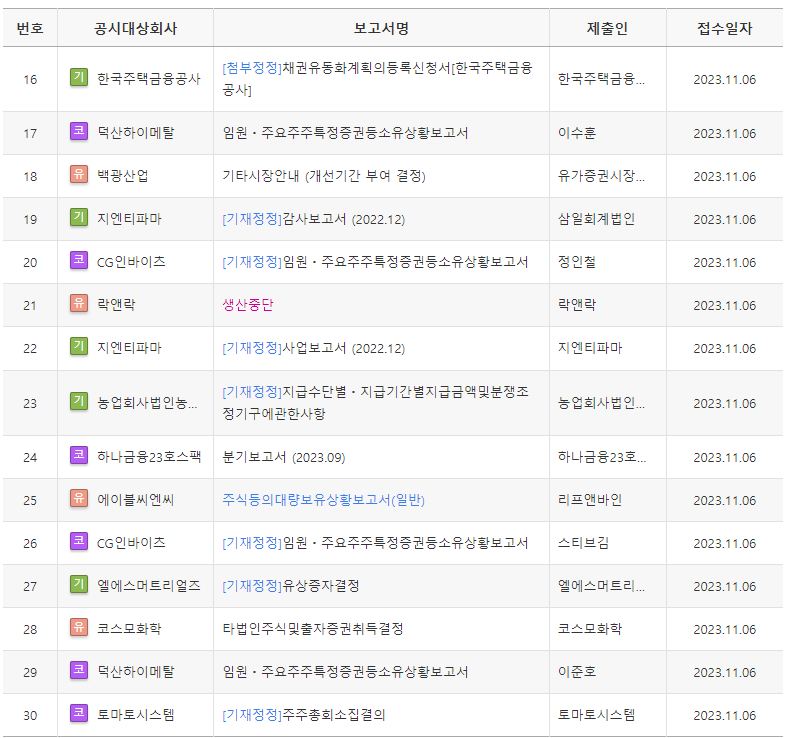
Task: Open [기재정정]감사보고서 (2022.12) report
Action: click(x=314, y=219)
